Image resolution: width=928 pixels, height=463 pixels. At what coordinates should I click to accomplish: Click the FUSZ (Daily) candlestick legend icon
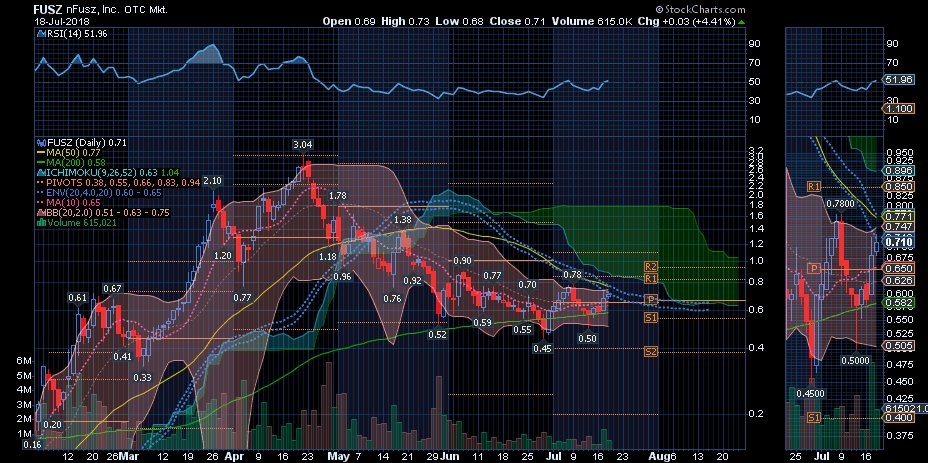[x=41, y=143]
